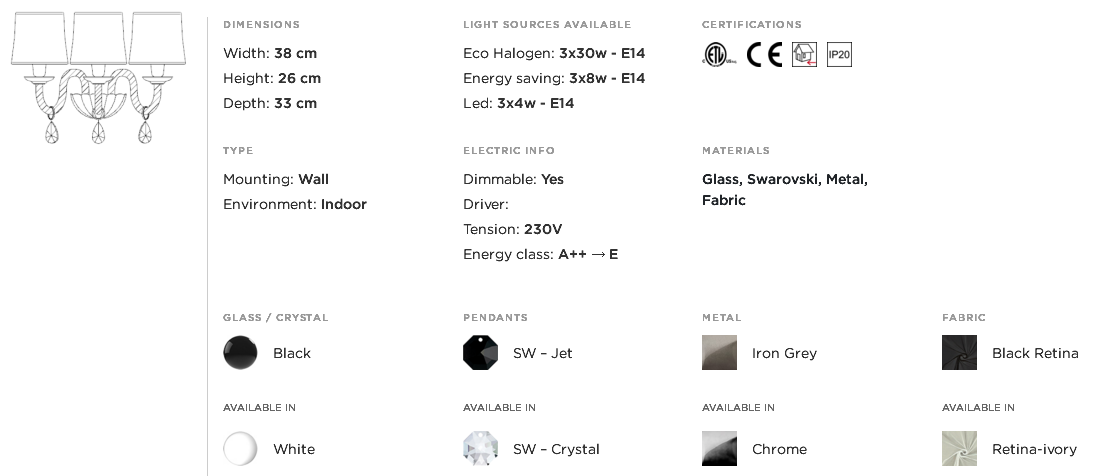Open the wall lamp line drawing thumbnail
This screenshot has height=476, width=1093.
98,77
